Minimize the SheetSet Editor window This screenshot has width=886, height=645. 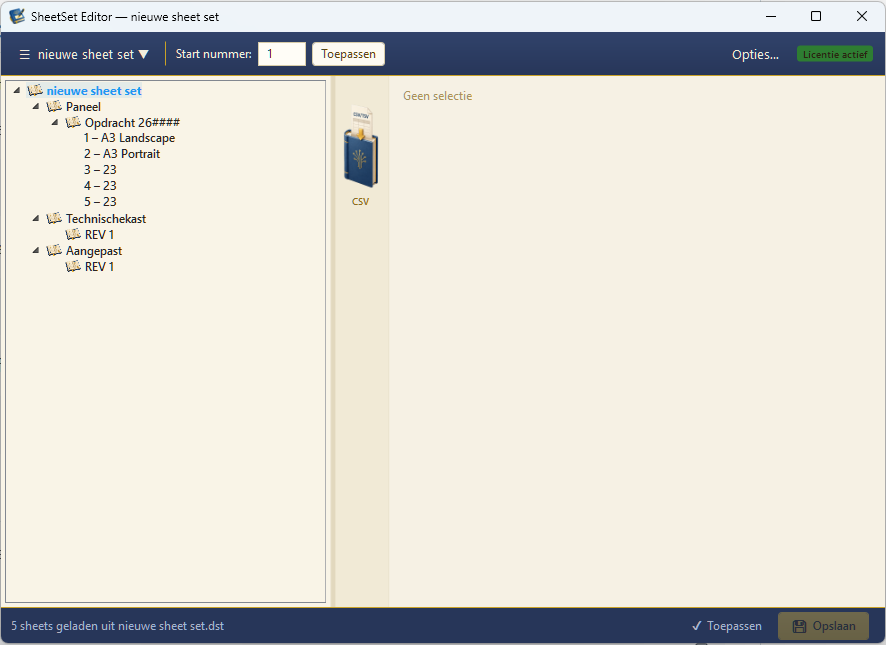click(x=771, y=16)
